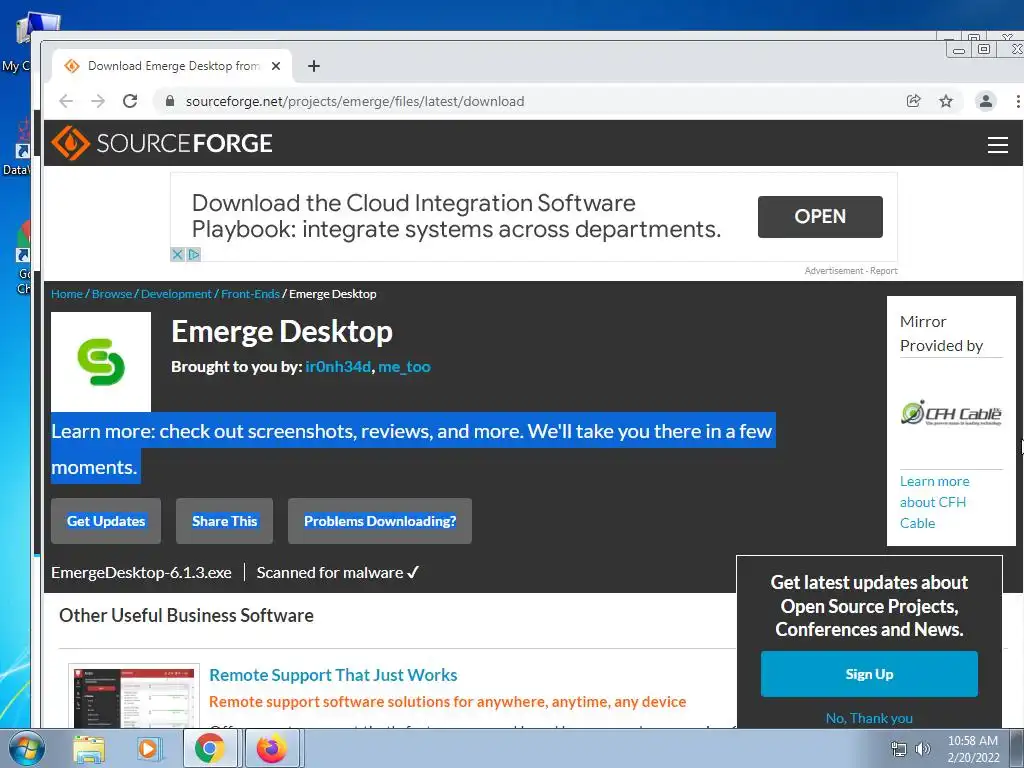The width and height of the screenshot is (1024, 768).
Task: Open Windows Explorer from taskbar
Action: 89,749
